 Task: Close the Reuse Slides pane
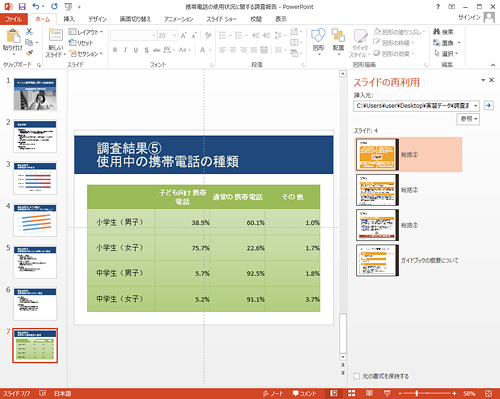click(x=491, y=80)
